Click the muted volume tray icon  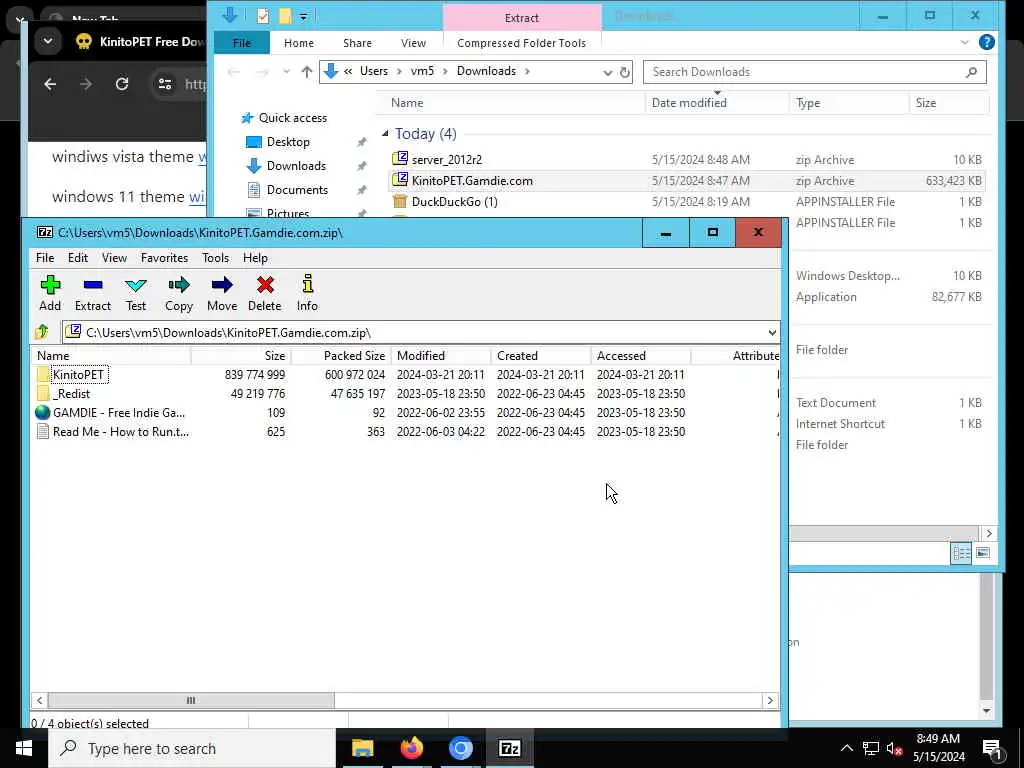pyautogui.click(x=893, y=748)
